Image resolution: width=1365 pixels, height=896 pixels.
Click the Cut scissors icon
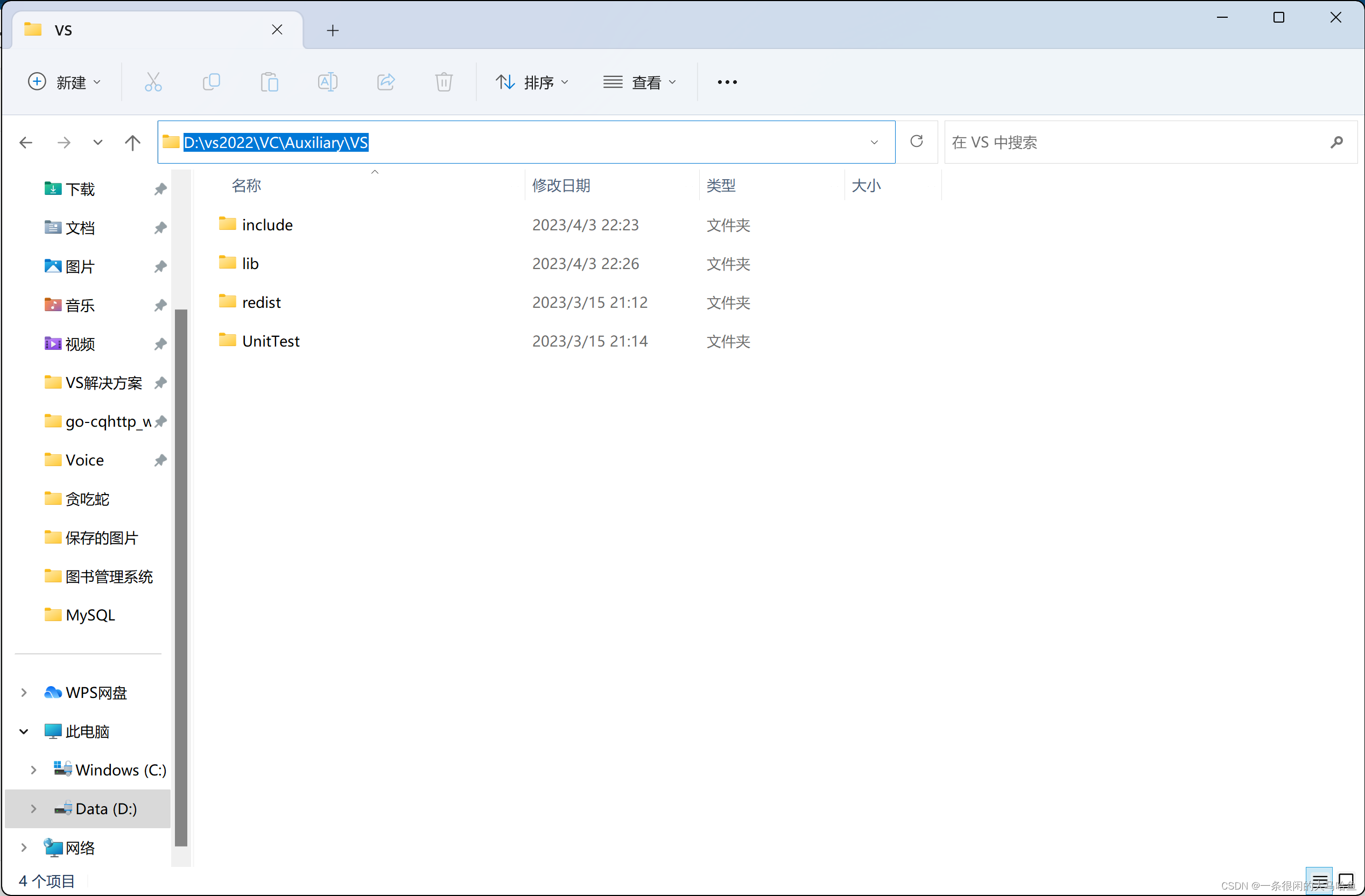(153, 82)
